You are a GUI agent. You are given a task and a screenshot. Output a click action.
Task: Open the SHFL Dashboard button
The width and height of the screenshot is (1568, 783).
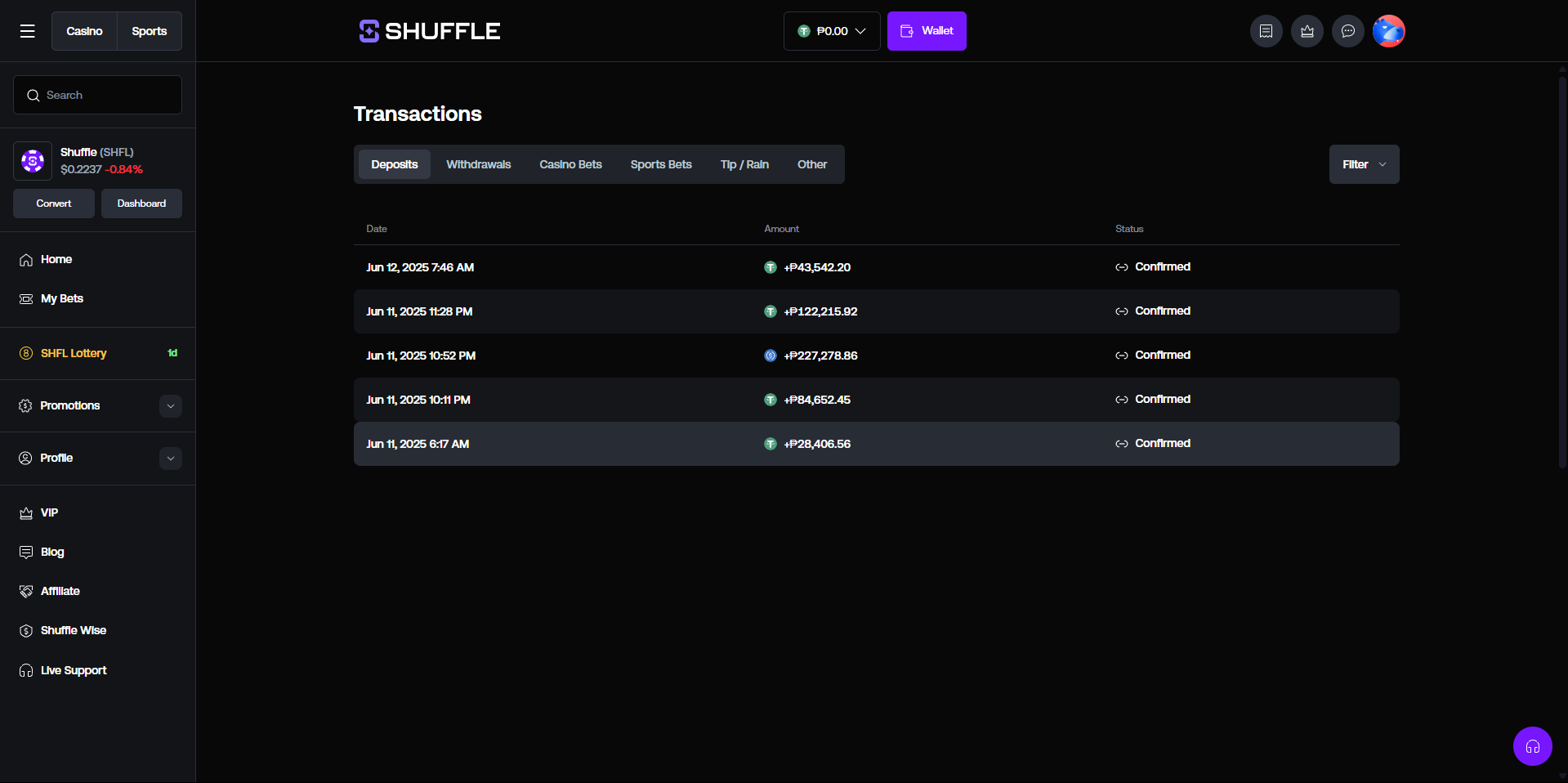pos(141,204)
